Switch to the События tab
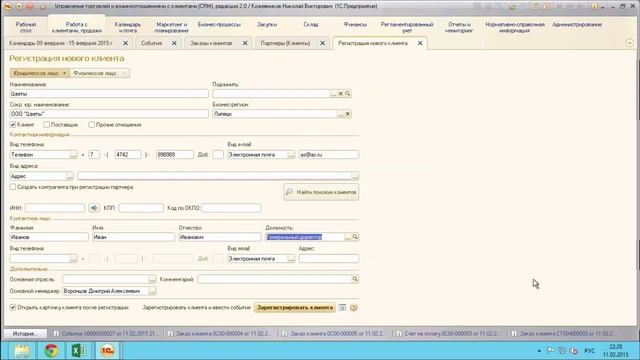The image size is (640, 360). 151,43
